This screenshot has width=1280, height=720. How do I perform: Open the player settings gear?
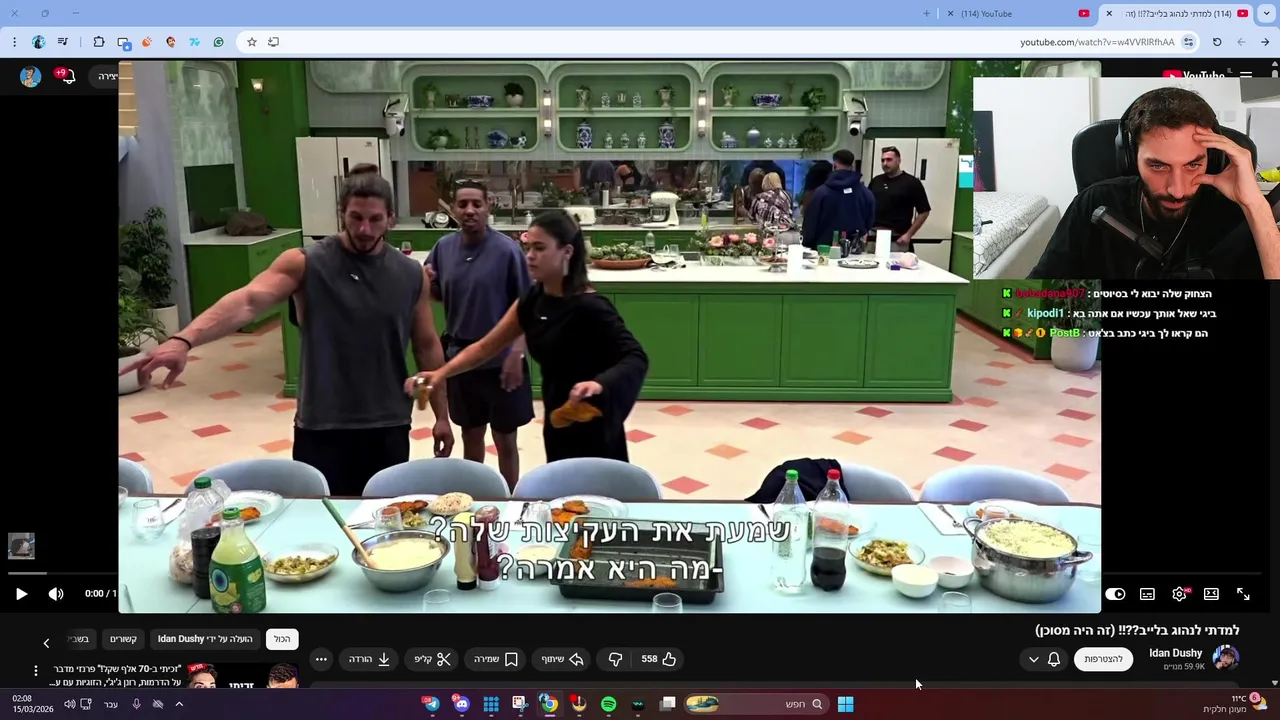click(1179, 594)
